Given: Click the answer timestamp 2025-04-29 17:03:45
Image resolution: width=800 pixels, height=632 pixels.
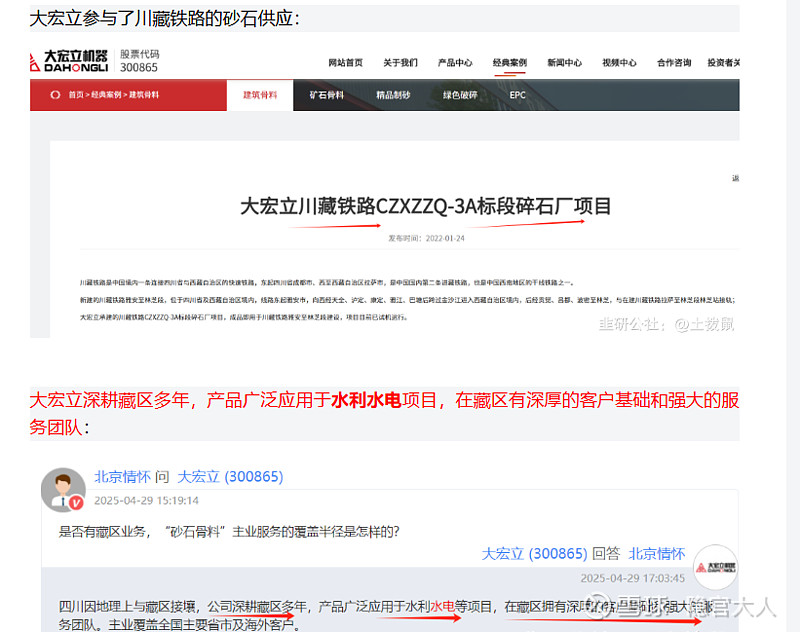Looking at the screenshot, I should [633, 578].
